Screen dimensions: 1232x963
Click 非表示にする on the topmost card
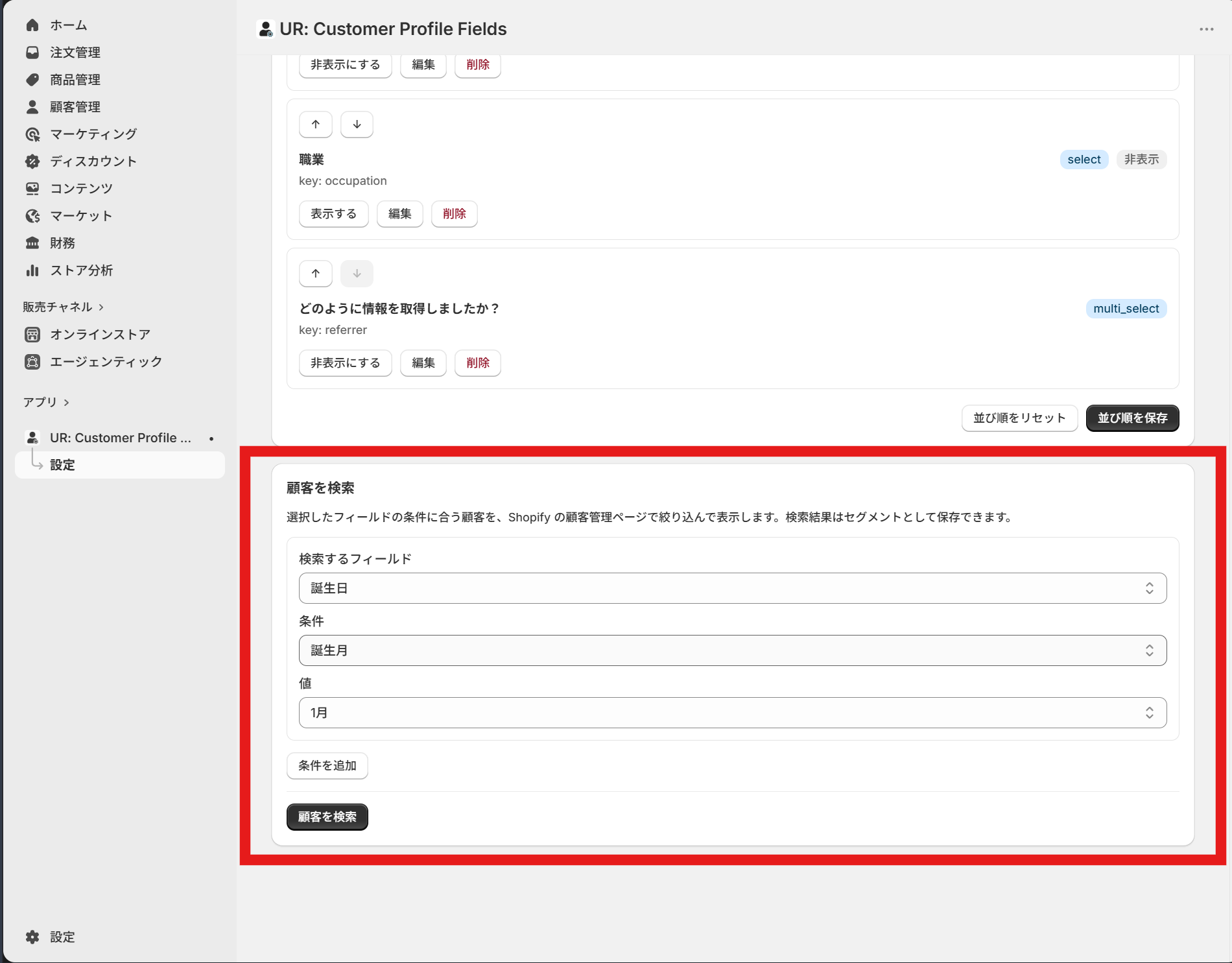(346, 65)
